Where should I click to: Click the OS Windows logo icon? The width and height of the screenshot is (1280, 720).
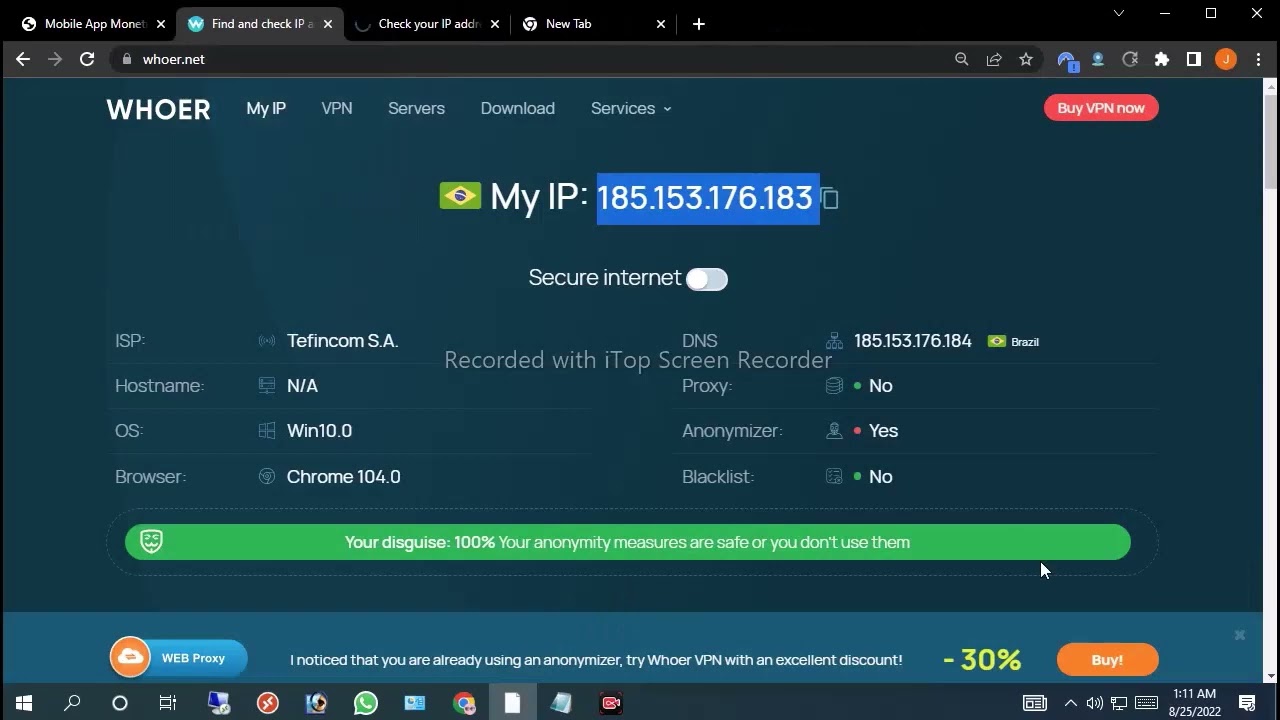[267, 431]
